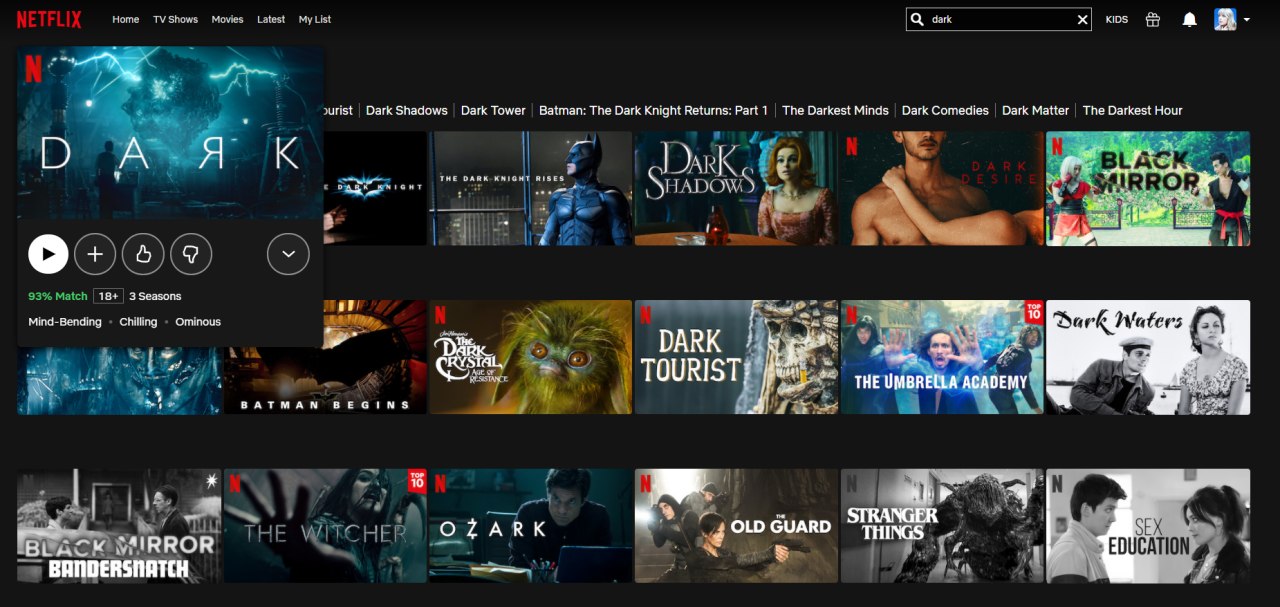The height and width of the screenshot is (607, 1280).
Task: Open Black Mirror thumbnail in first row
Action: pos(1148,188)
